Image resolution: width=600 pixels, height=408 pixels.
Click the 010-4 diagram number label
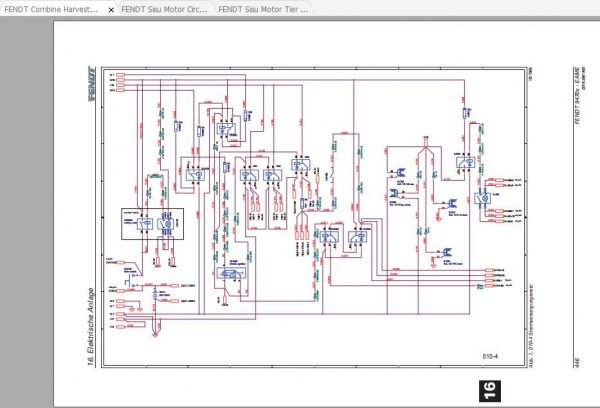pos(490,356)
